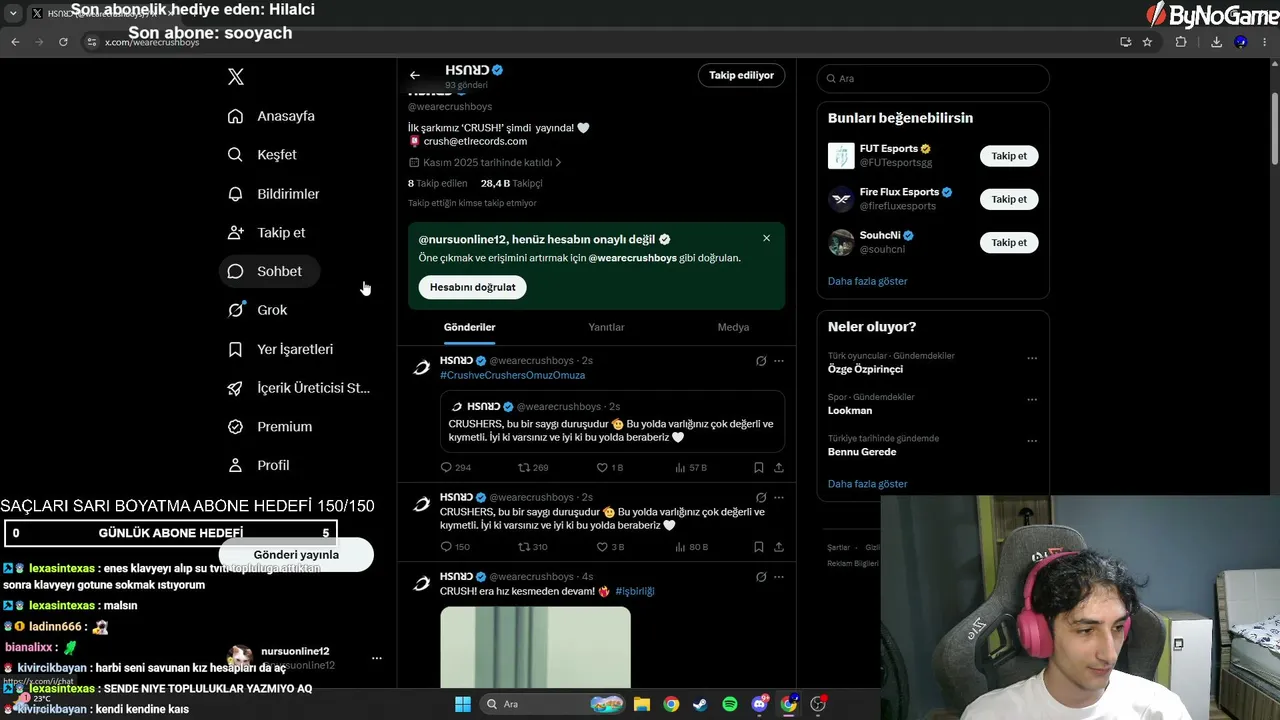
Task: Open Yer İşaretleri bookmarks
Action: tap(281, 349)
